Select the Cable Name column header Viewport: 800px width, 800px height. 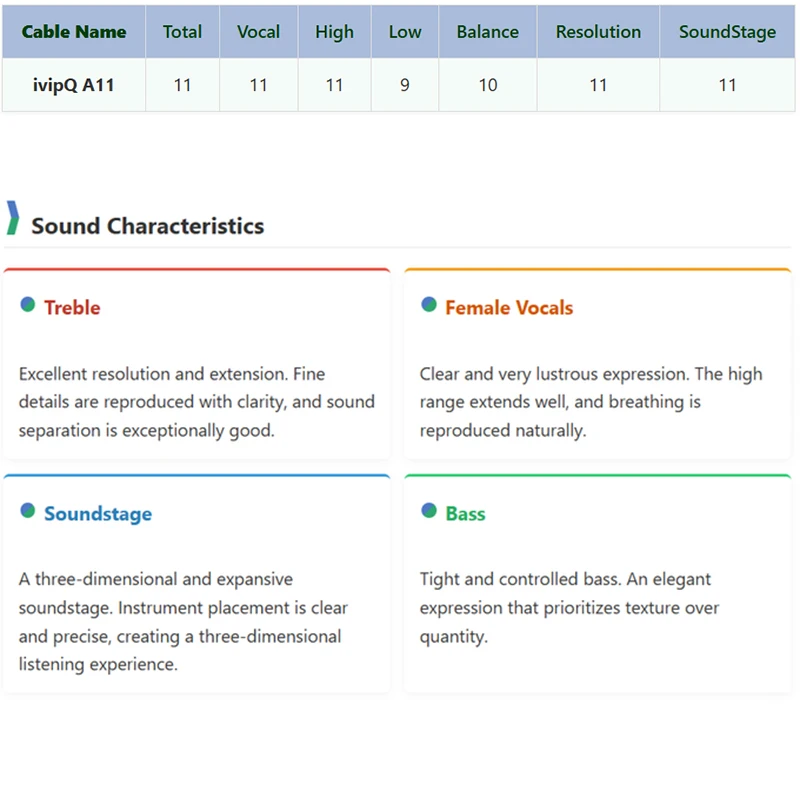pos(74,32)
